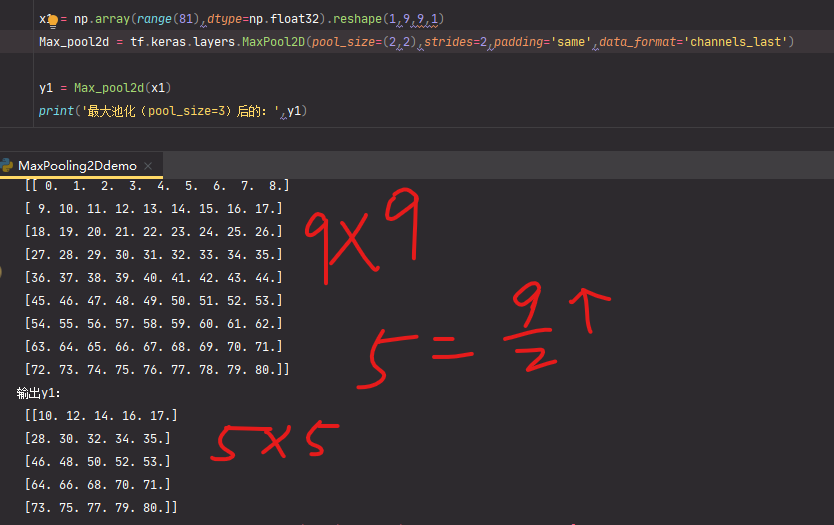Image resolution: width=834 pixels, height=525 pixels.
Task: Click the pooled output row '10. 12. 14. 16. 17.'
Action: tap(101, 415)
